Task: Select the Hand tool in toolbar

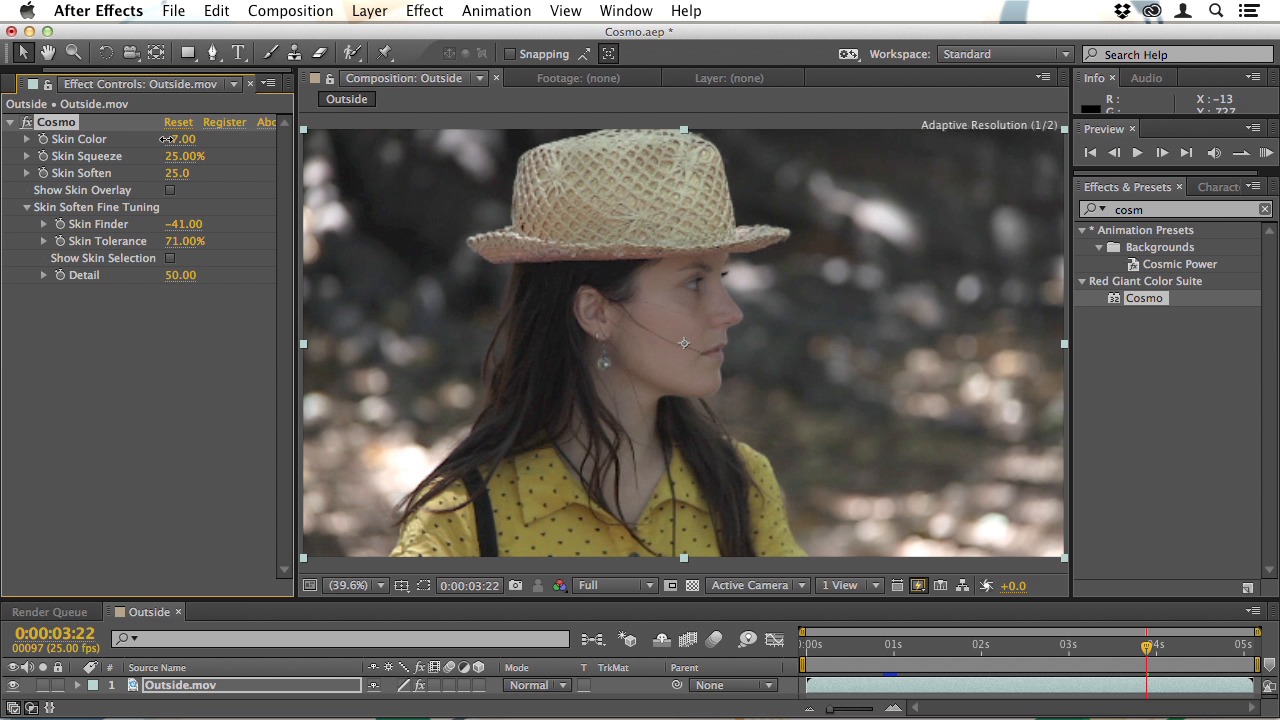Action: tap(47, 53)
